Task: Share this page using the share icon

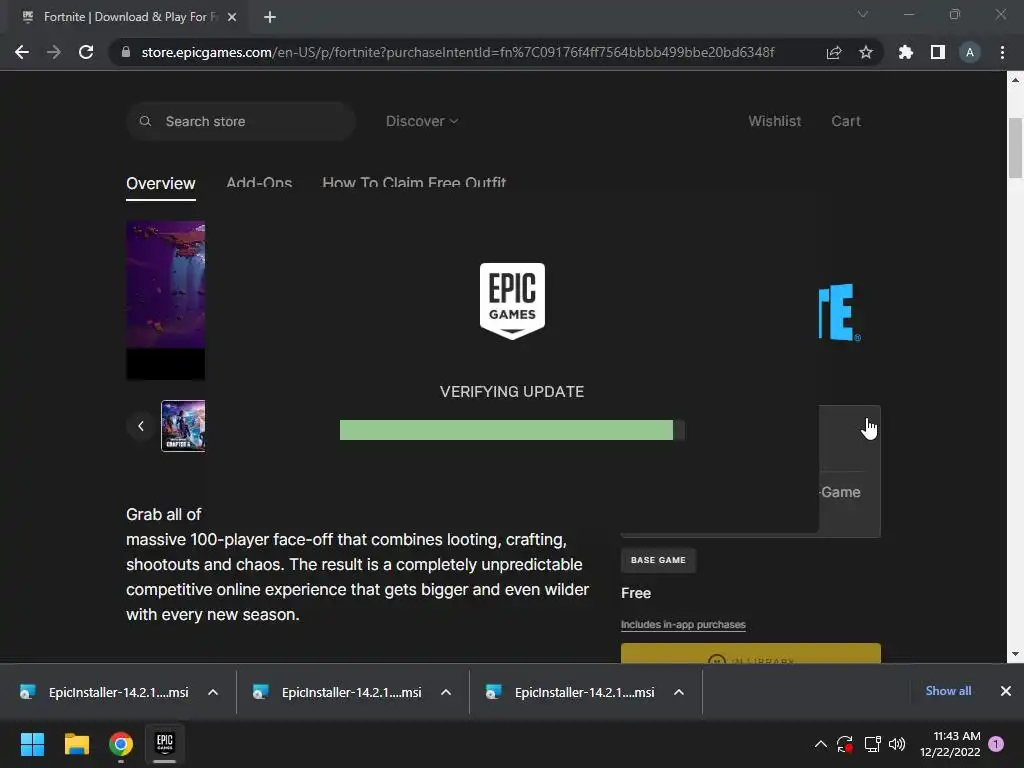Action: tap(834, 52)
